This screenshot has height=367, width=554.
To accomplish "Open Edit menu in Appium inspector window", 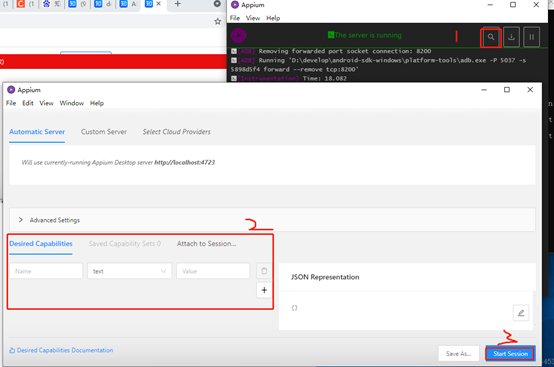I will (28, 103).
